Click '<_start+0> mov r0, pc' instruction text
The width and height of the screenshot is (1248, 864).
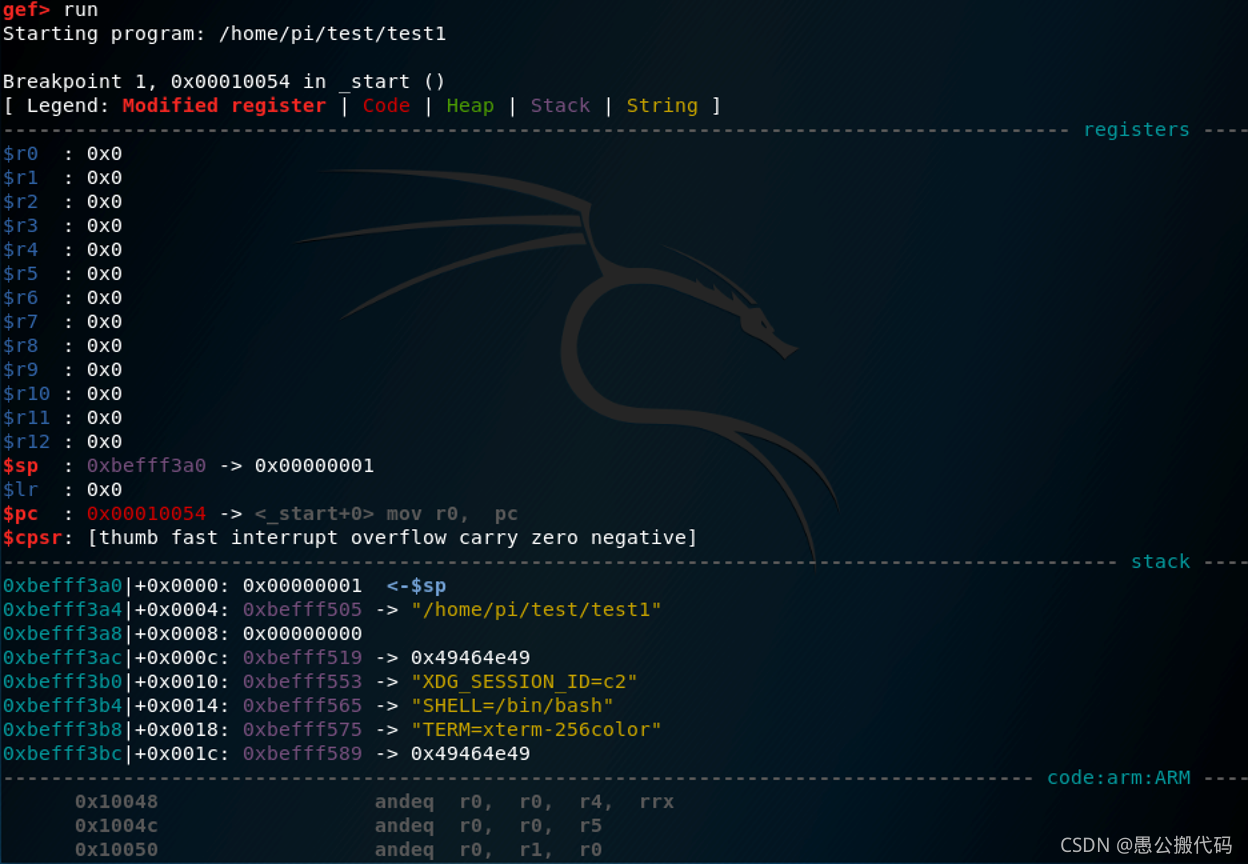tap(386, 514)
